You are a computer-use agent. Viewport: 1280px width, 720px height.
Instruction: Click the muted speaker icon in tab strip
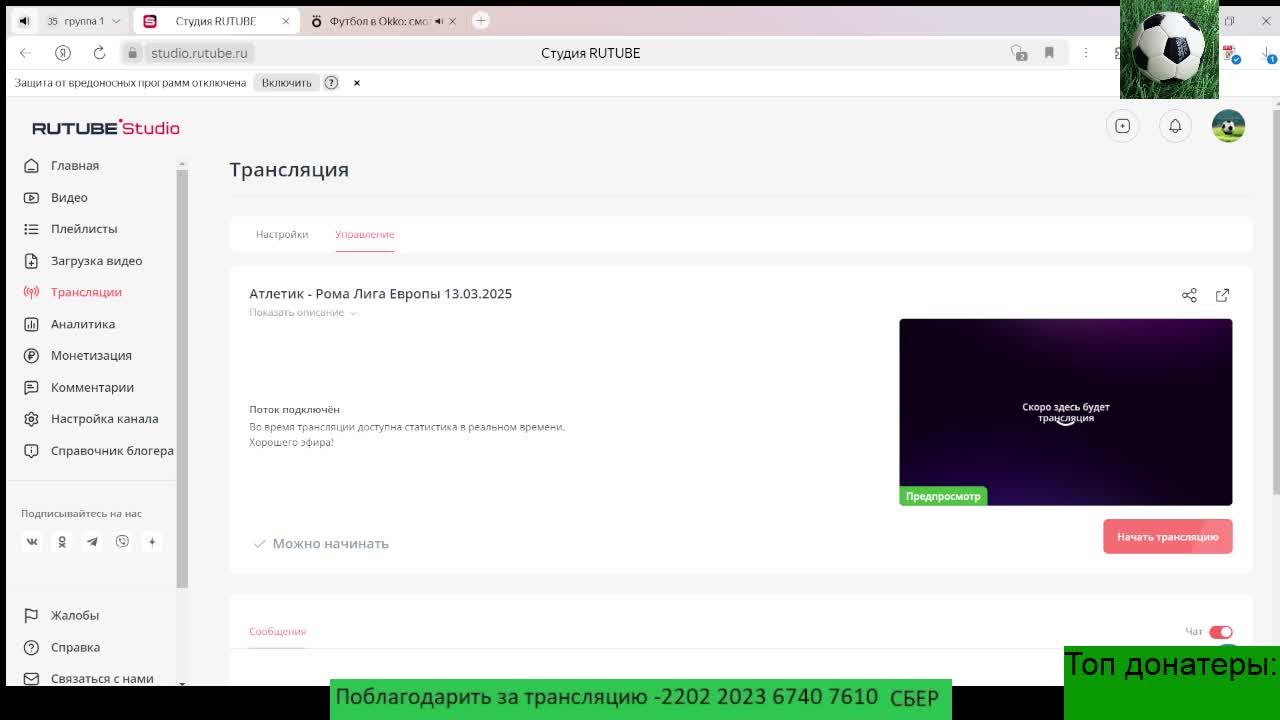[x=24, y=21]
